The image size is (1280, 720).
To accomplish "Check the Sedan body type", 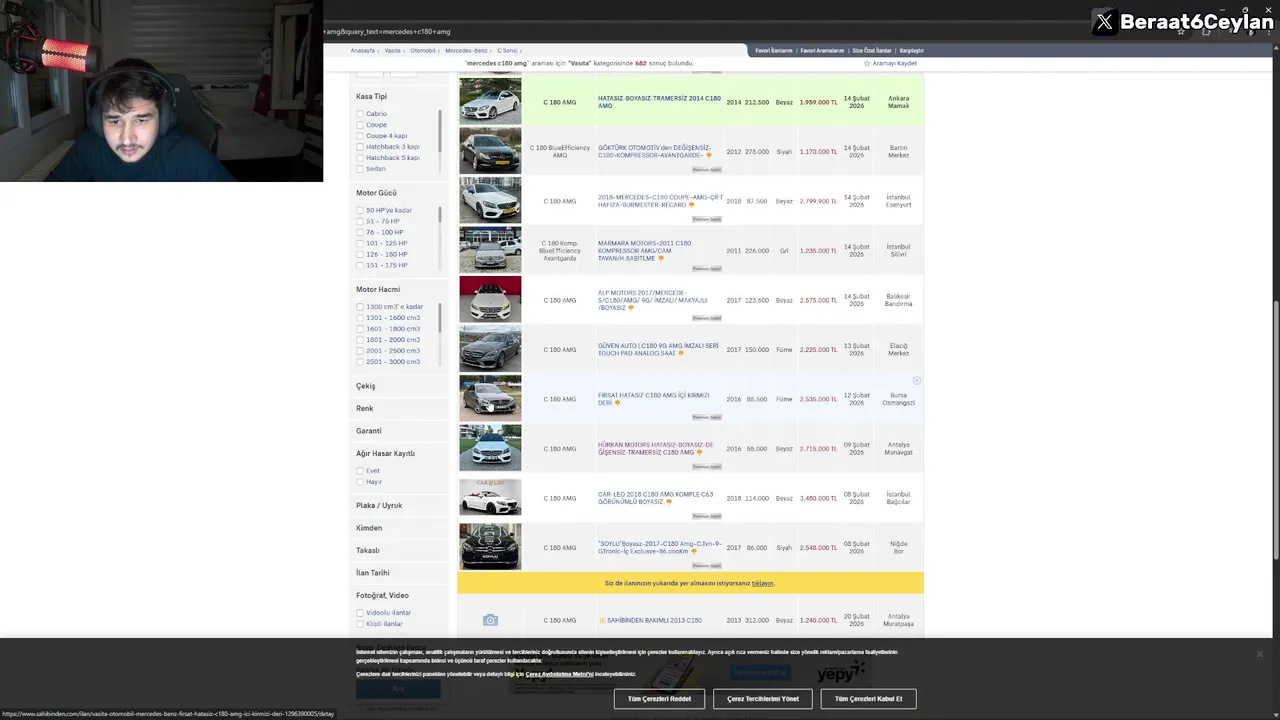I will [360, 169].
